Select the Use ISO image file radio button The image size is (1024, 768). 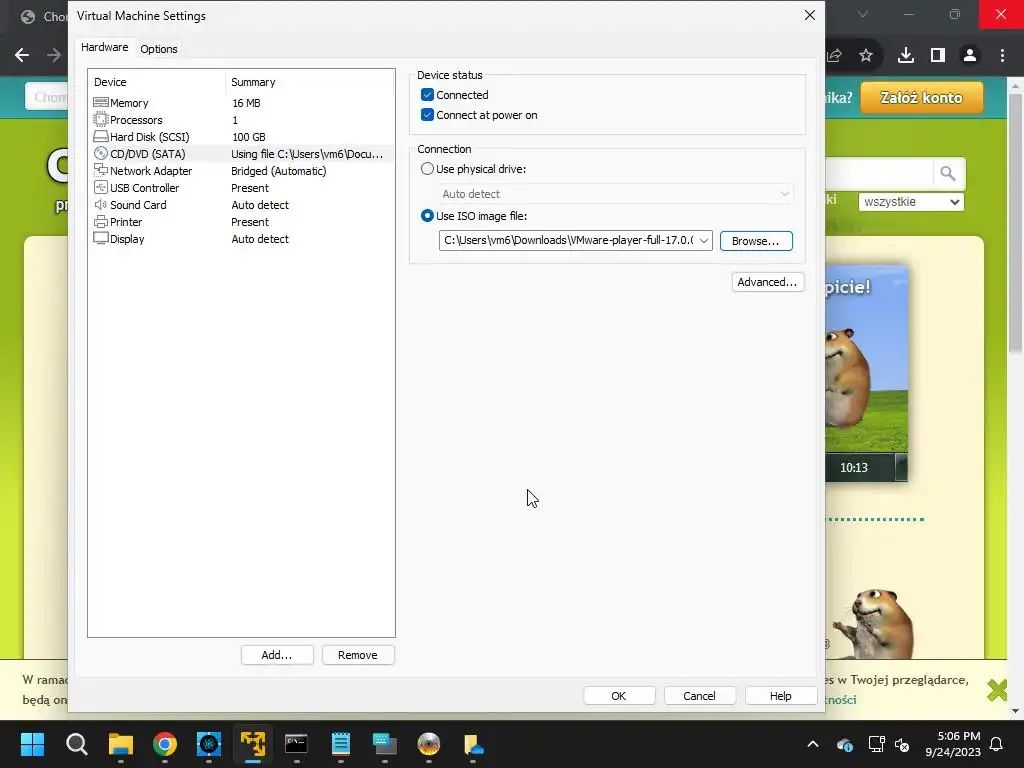click(x=427, y=216)
